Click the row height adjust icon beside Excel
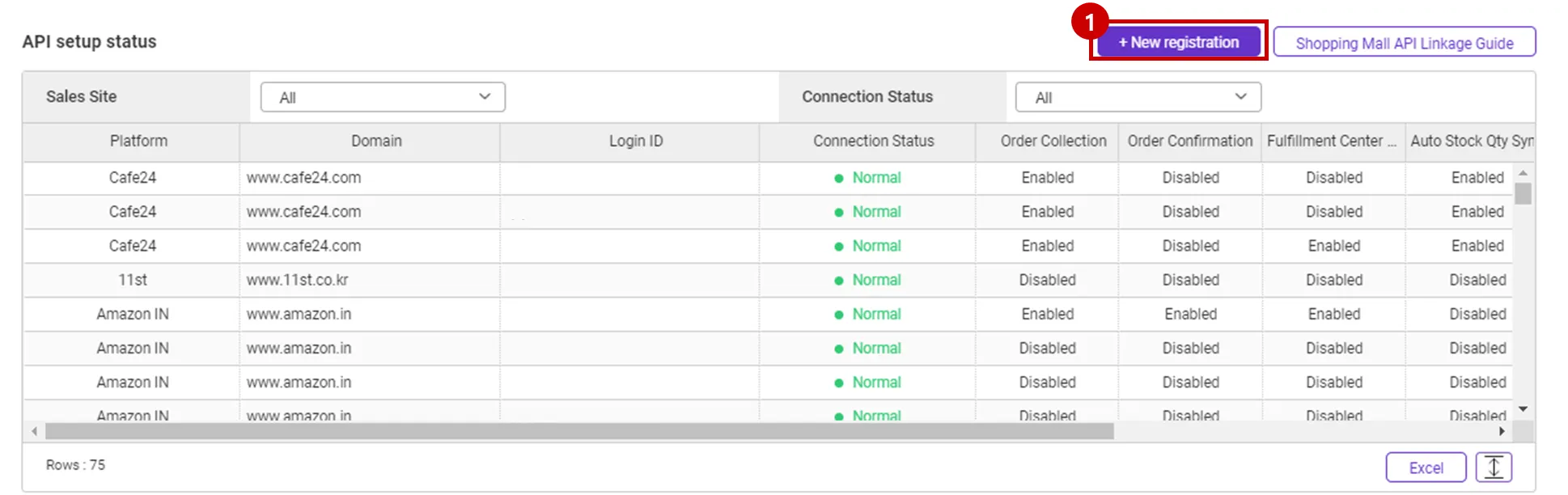Viewport: 1568px width, 495px height. coord(1494,467)
